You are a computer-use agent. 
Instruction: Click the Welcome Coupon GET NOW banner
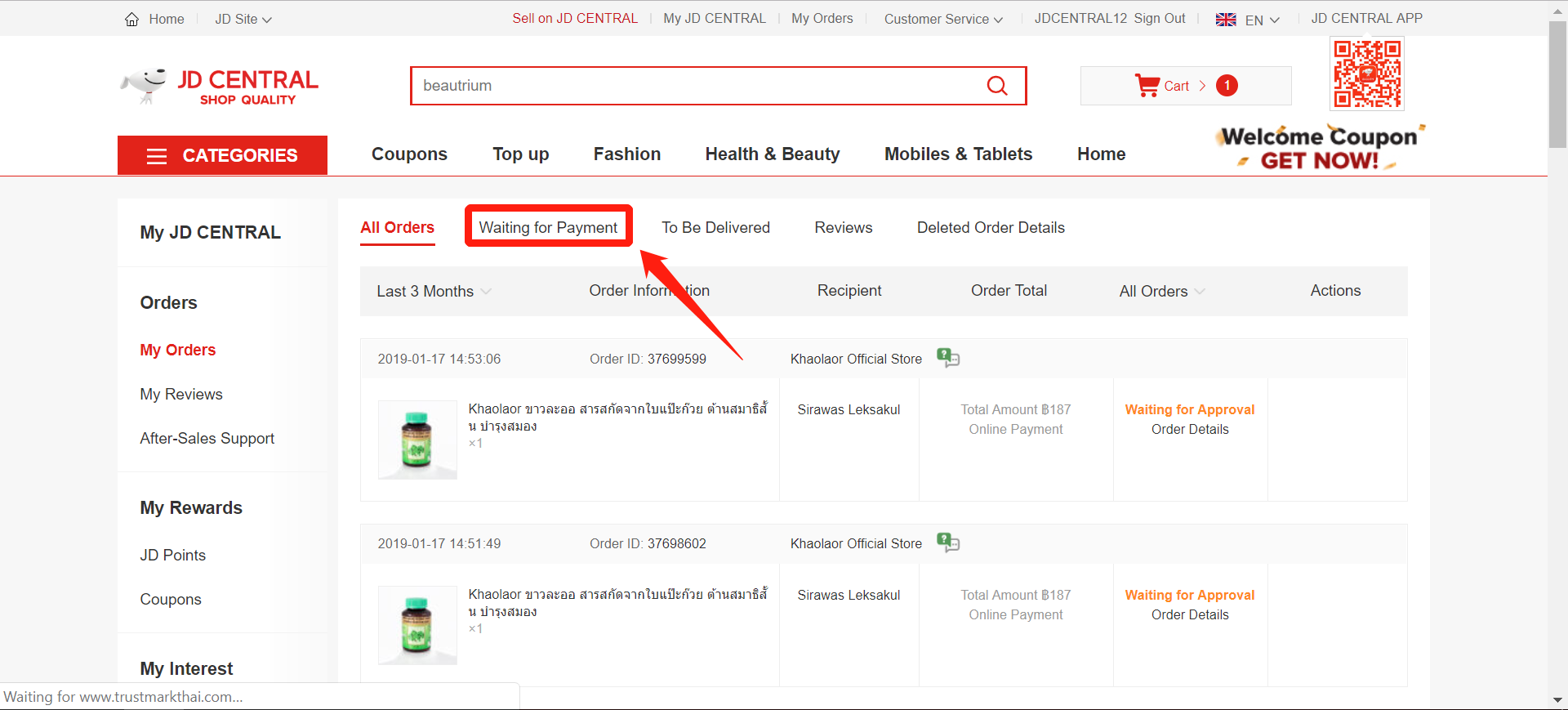[1321, 148]
